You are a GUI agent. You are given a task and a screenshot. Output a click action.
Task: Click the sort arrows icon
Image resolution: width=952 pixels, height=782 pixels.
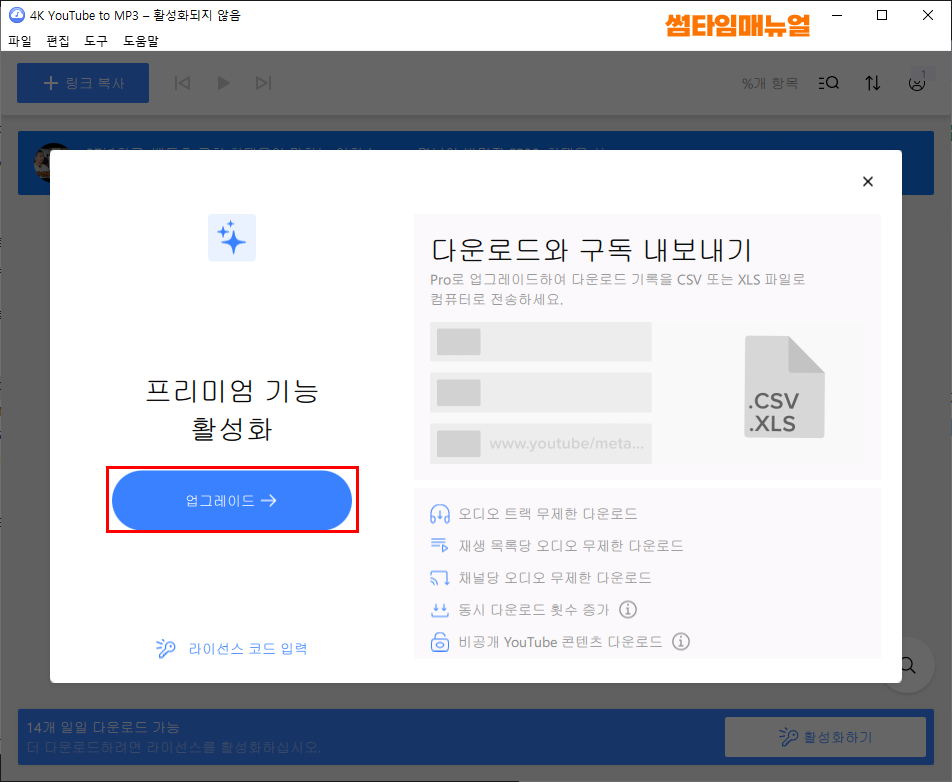pos(872,83)
